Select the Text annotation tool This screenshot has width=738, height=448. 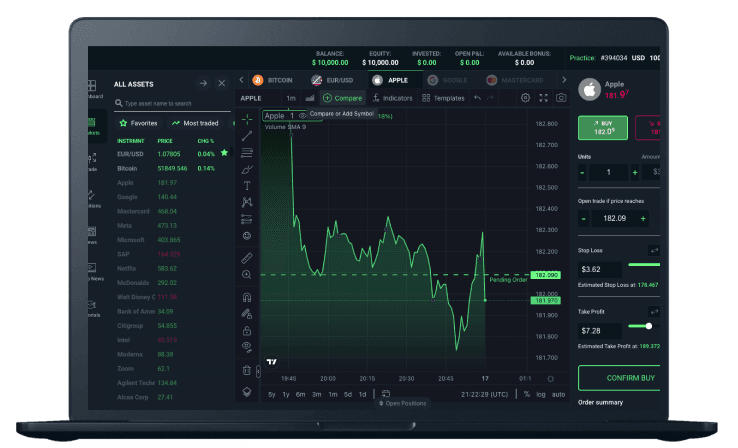(x=247, y=185)
